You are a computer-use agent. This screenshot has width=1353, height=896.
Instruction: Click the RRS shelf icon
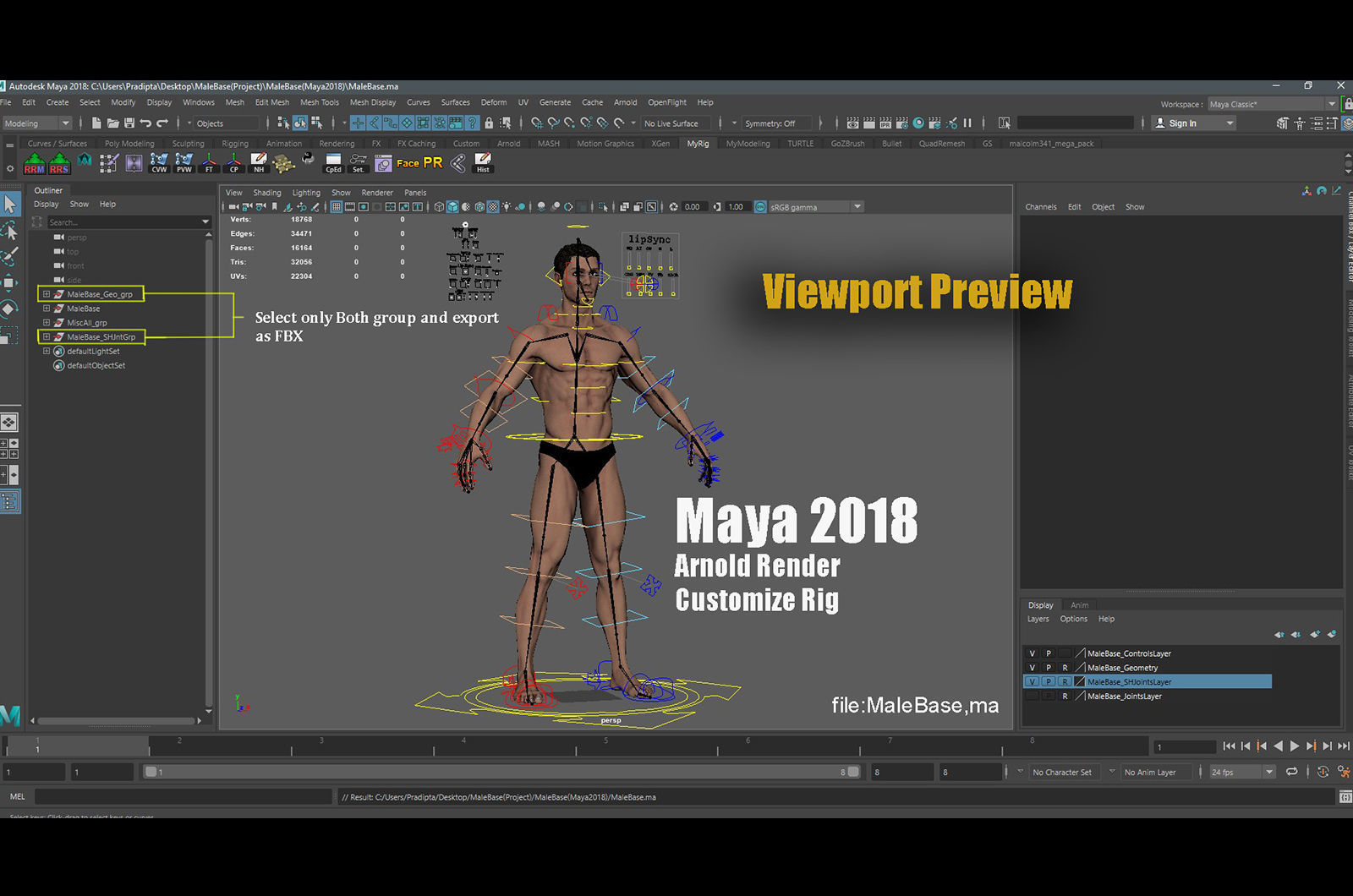pos(59,163)
